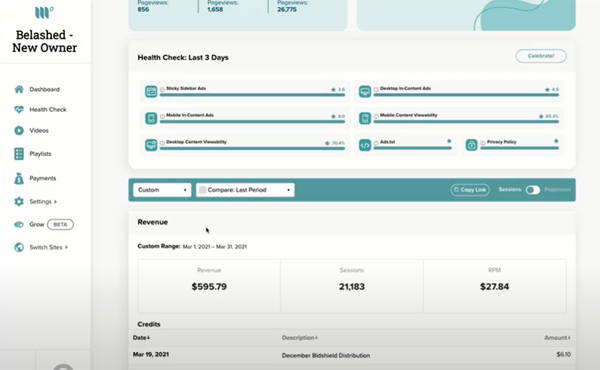Select the circle beside Desktop In-Content Ads
This screenshot has width=600, height=370.
376,90
